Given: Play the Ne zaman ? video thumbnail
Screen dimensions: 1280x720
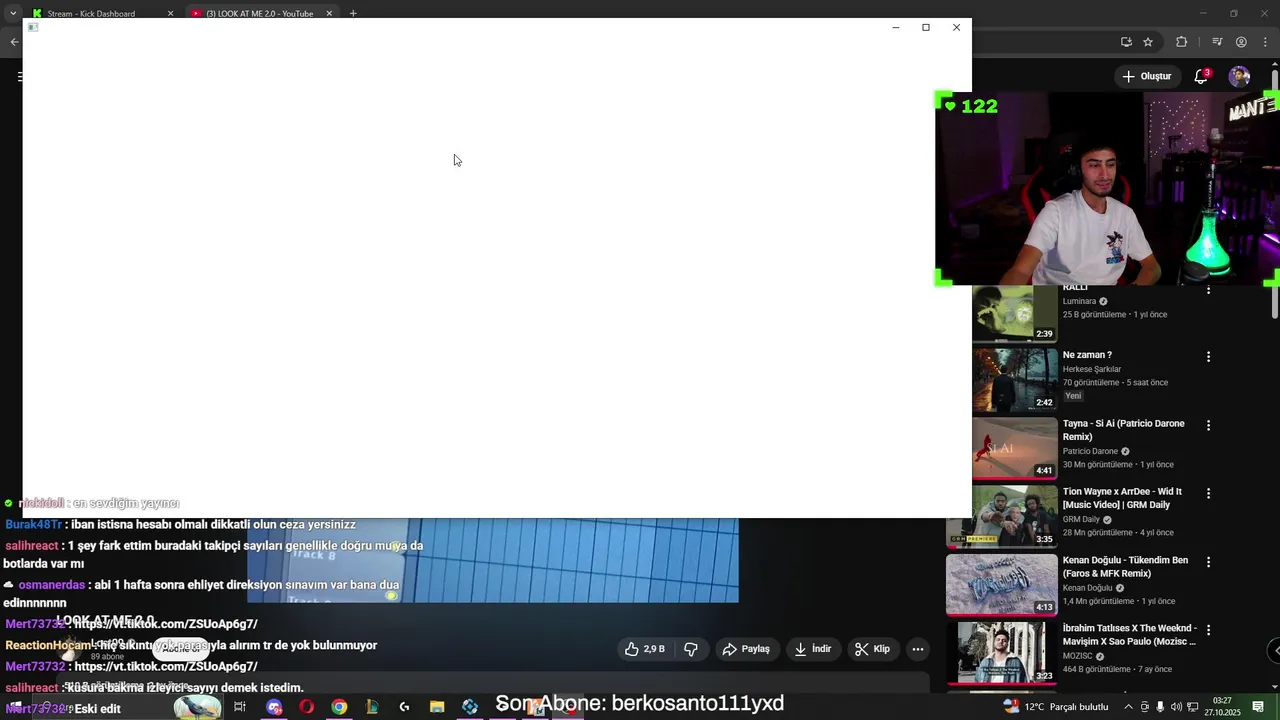Looking at the screenshot, I should (x=1015, y=379).
